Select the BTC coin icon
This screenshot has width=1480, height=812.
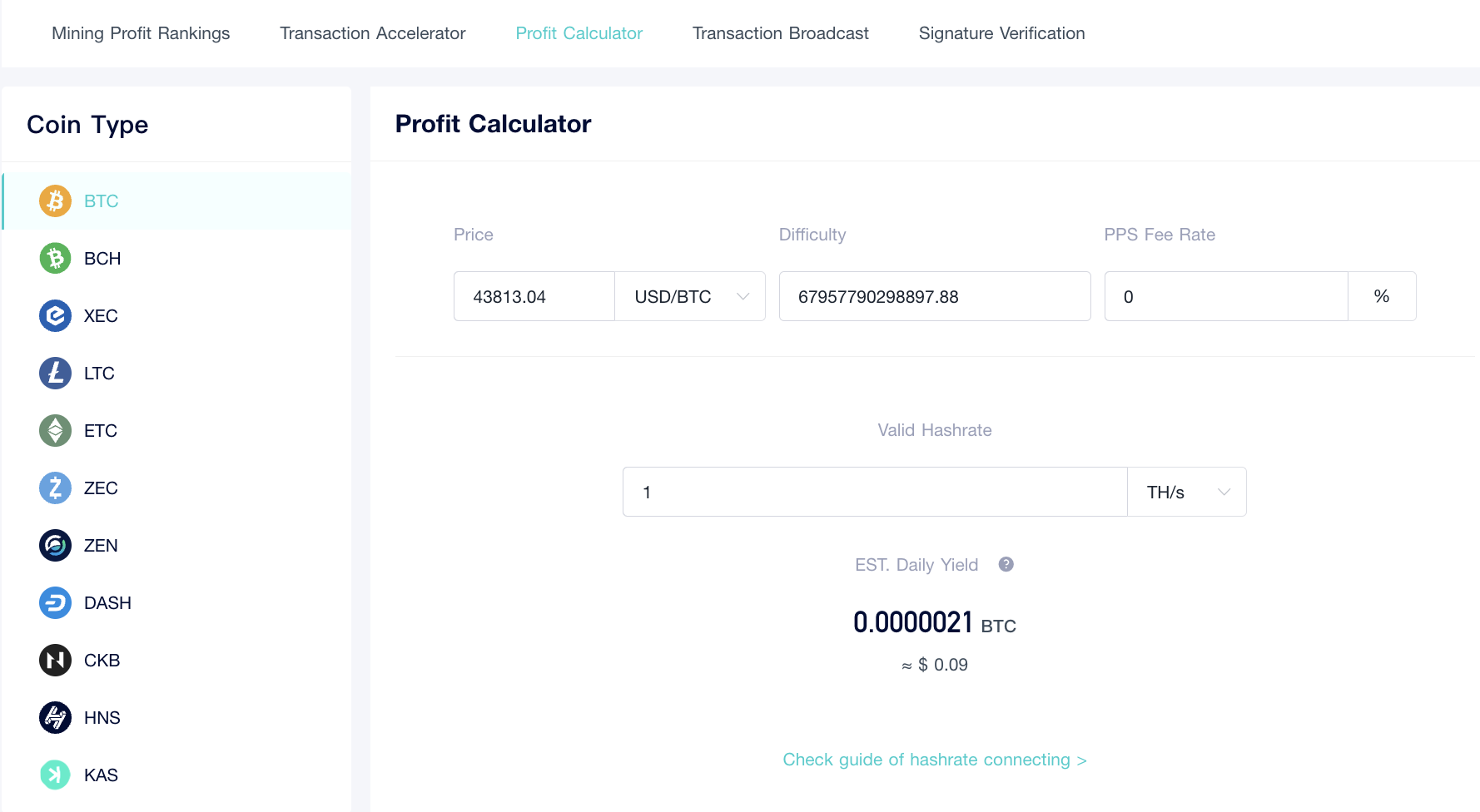55,201
